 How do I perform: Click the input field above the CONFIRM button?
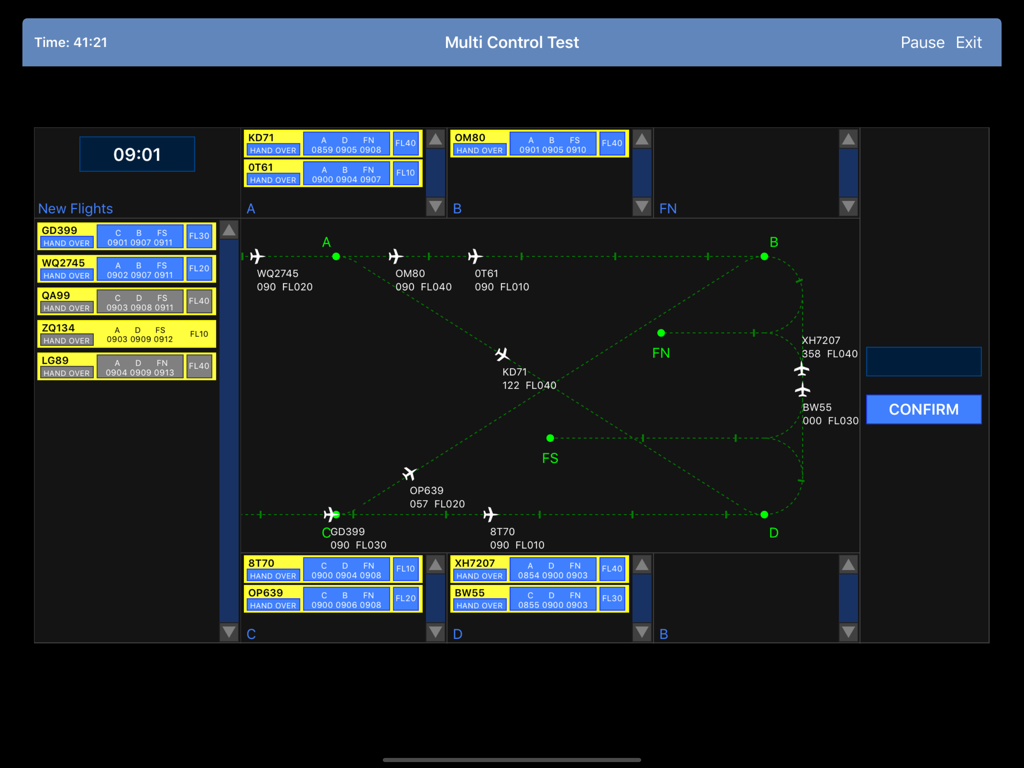[923, 362]
